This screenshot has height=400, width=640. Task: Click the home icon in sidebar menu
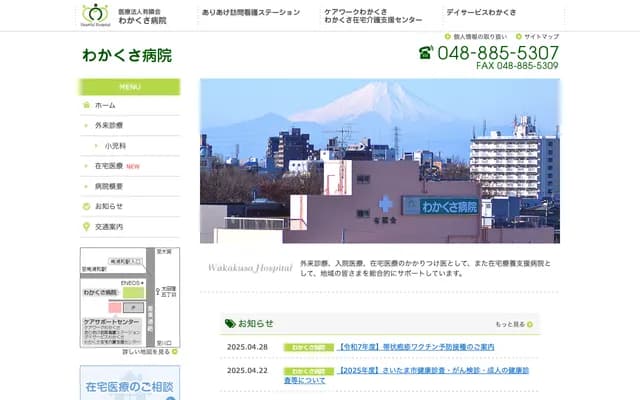[x=87, y=105]
